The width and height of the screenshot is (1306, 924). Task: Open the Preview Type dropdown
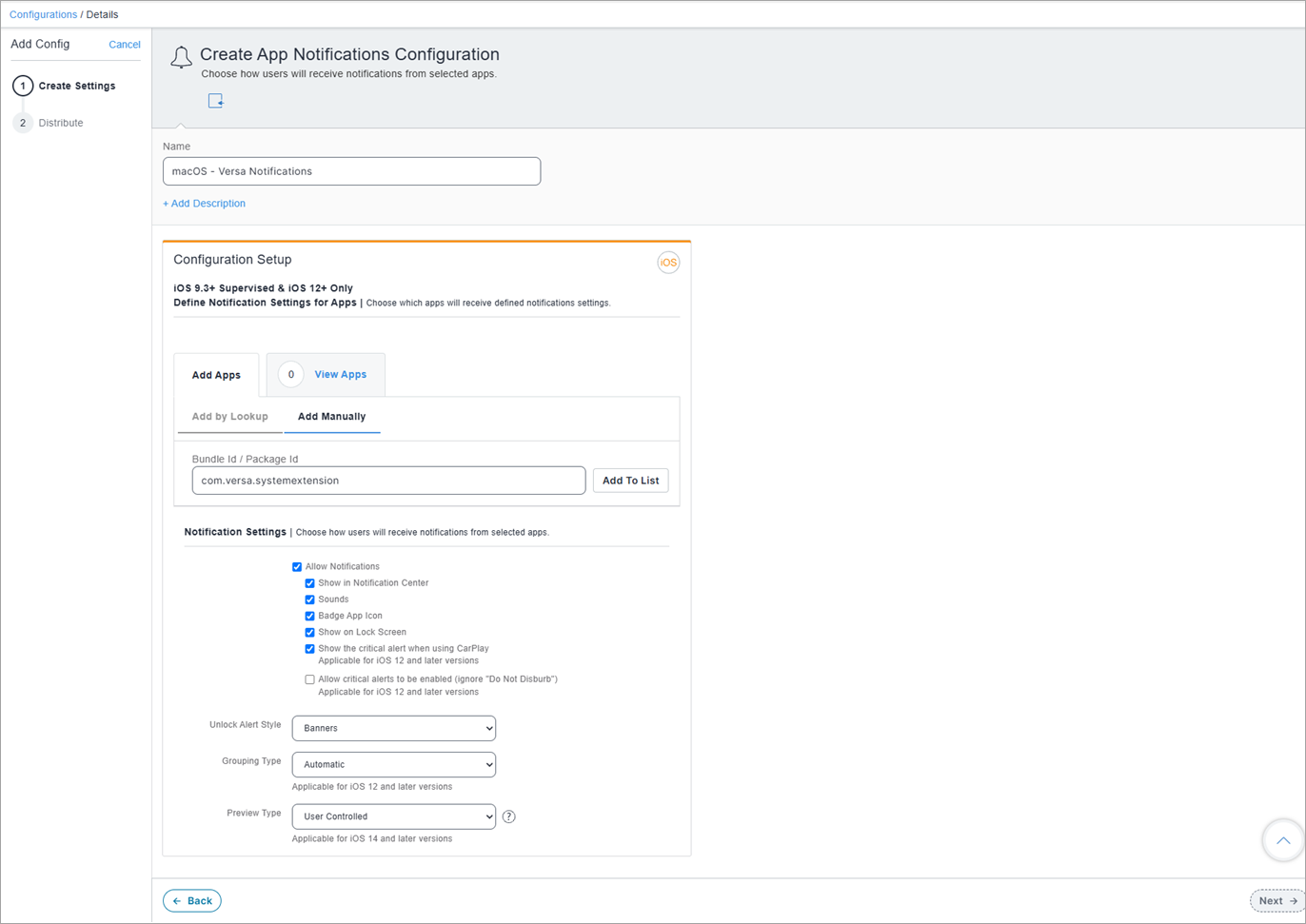point(394,816)
